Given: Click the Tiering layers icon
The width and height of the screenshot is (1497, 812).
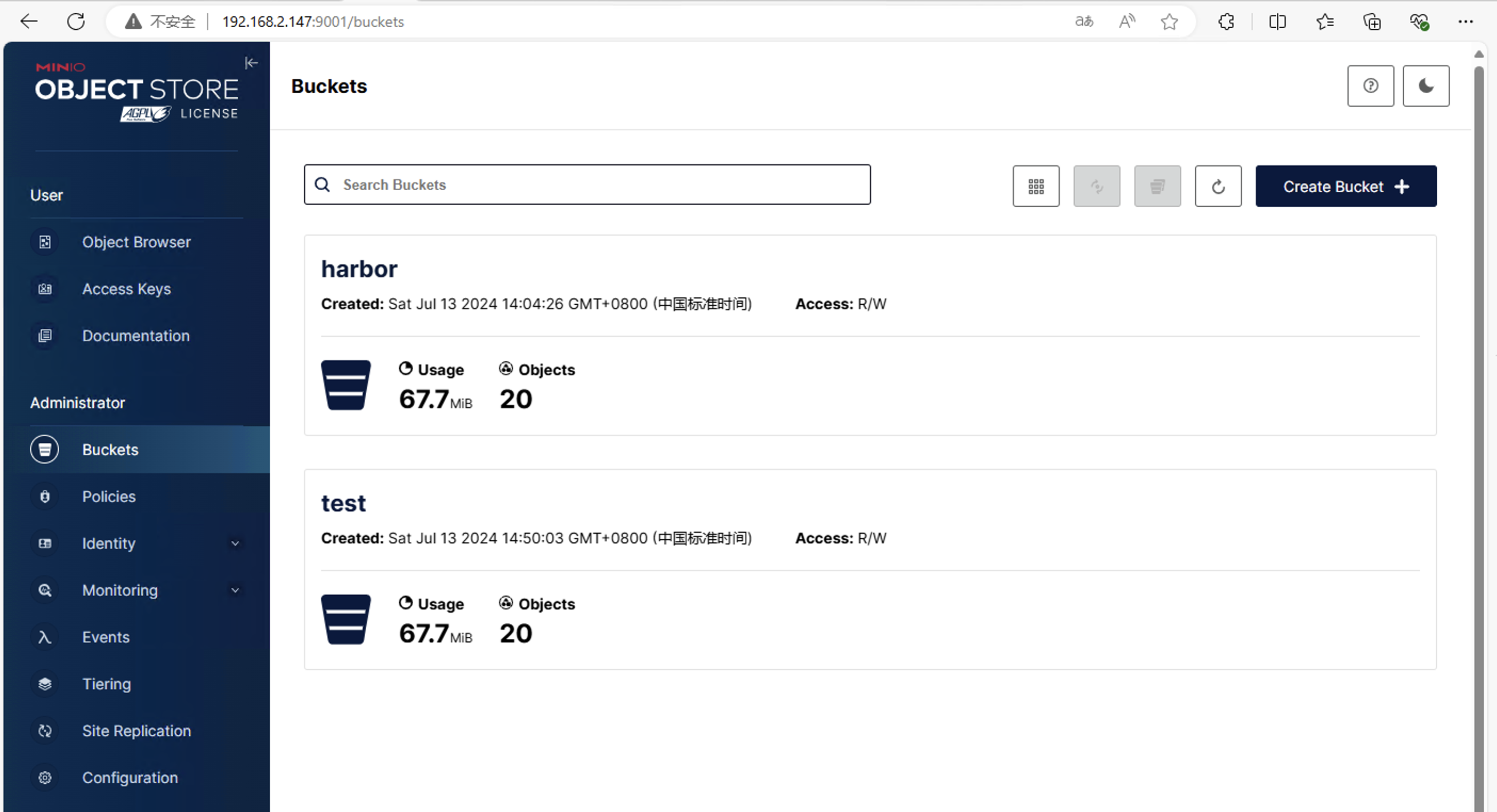Looking at the screenshot, I should coord(45,684).
